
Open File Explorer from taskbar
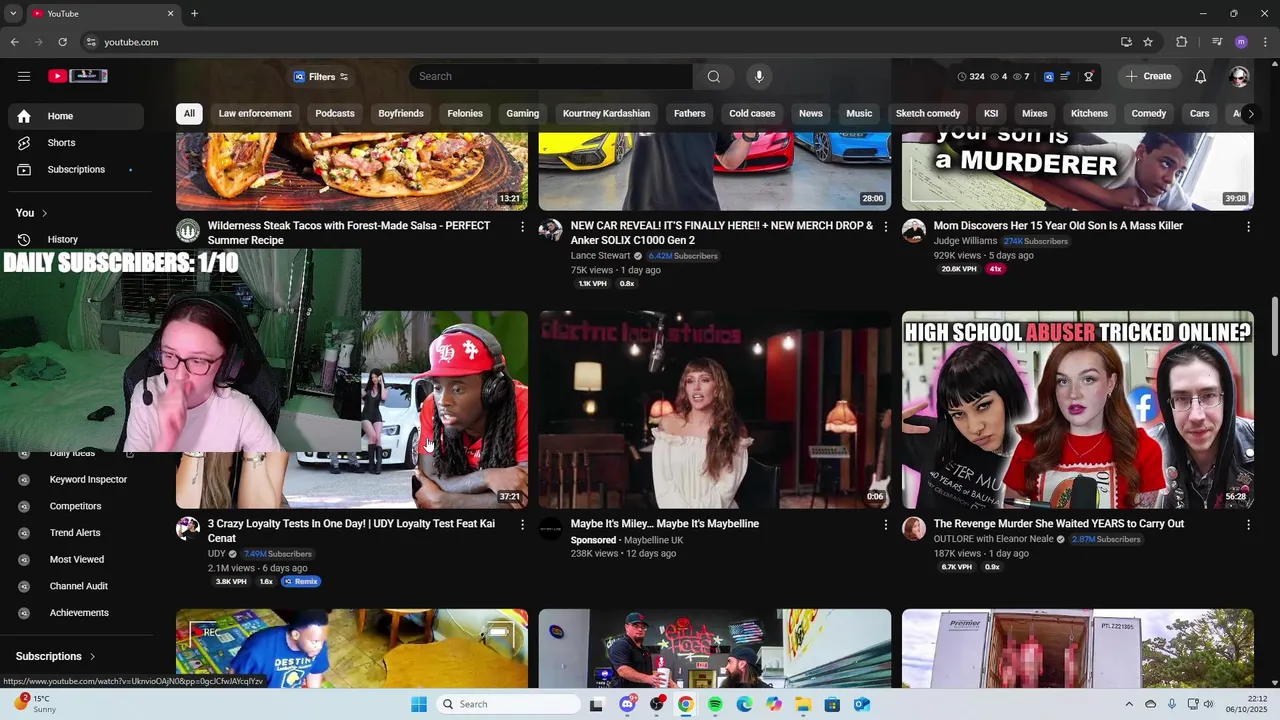803,704
